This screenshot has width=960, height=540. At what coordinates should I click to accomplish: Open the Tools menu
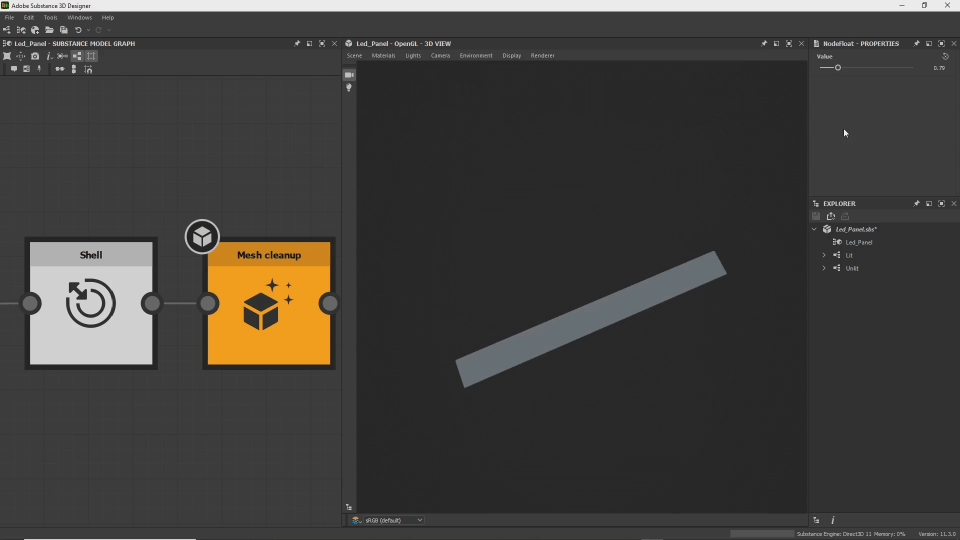50,18
